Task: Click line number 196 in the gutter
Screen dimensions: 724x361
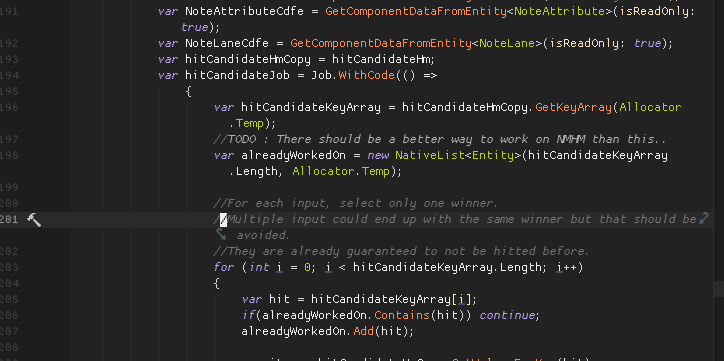Action: click(8, 108)
